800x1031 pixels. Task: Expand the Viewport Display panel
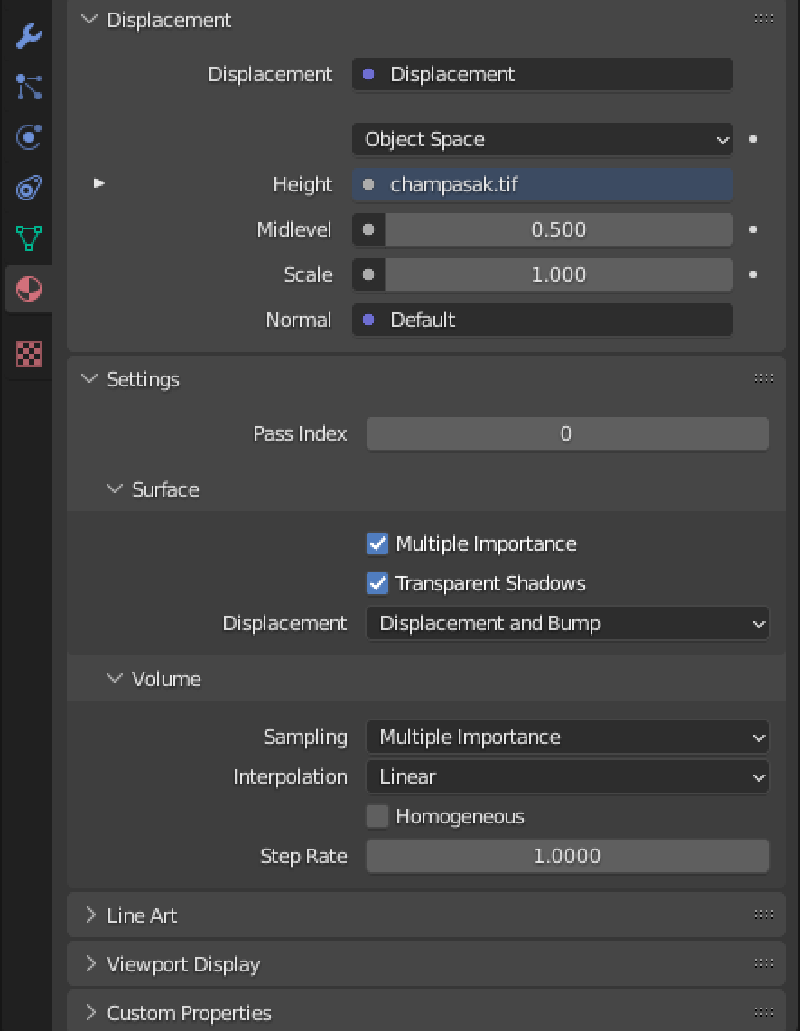coord(182,964)
